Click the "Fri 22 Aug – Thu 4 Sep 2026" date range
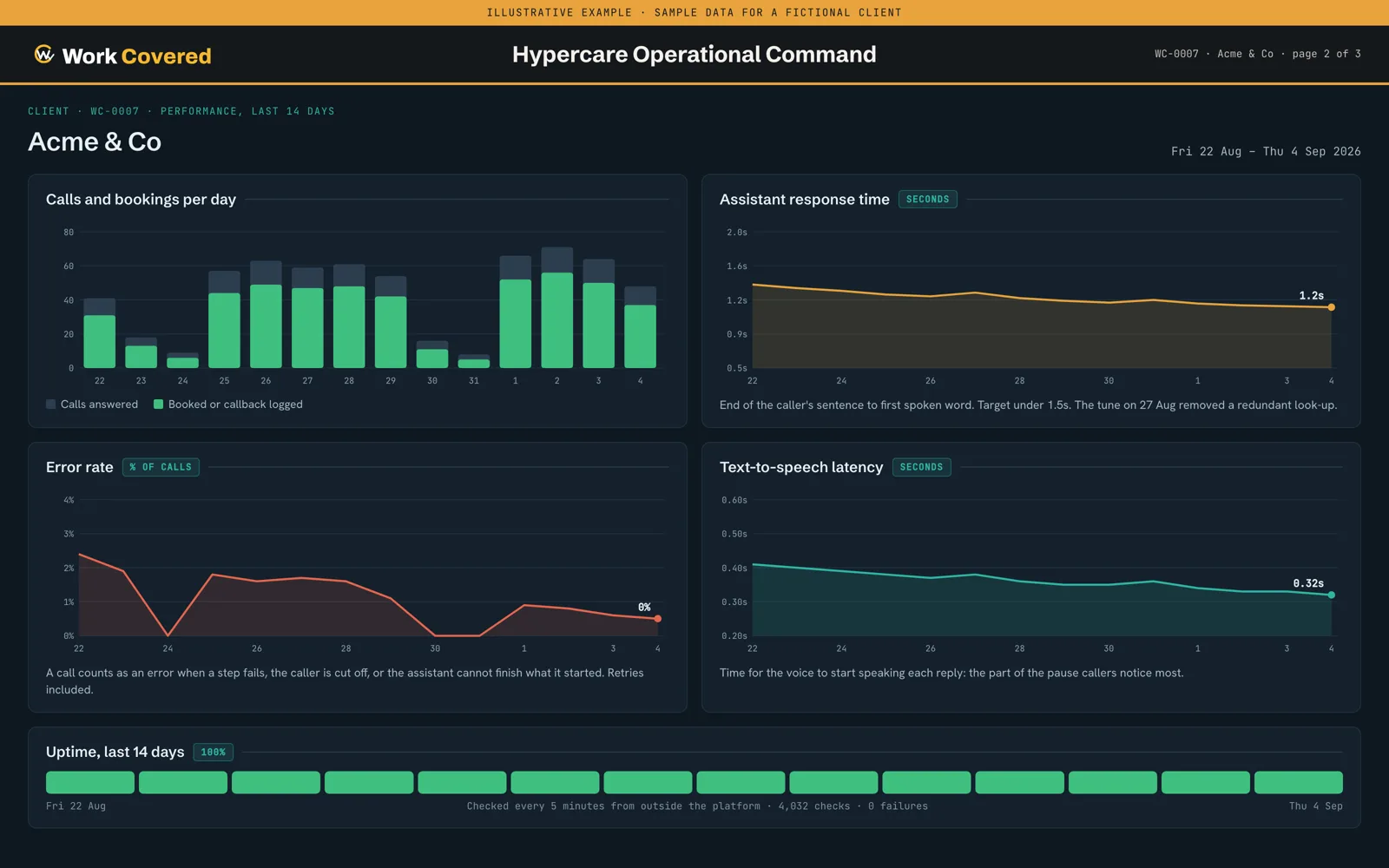Screen dimensions: 1389x868 1266,151
